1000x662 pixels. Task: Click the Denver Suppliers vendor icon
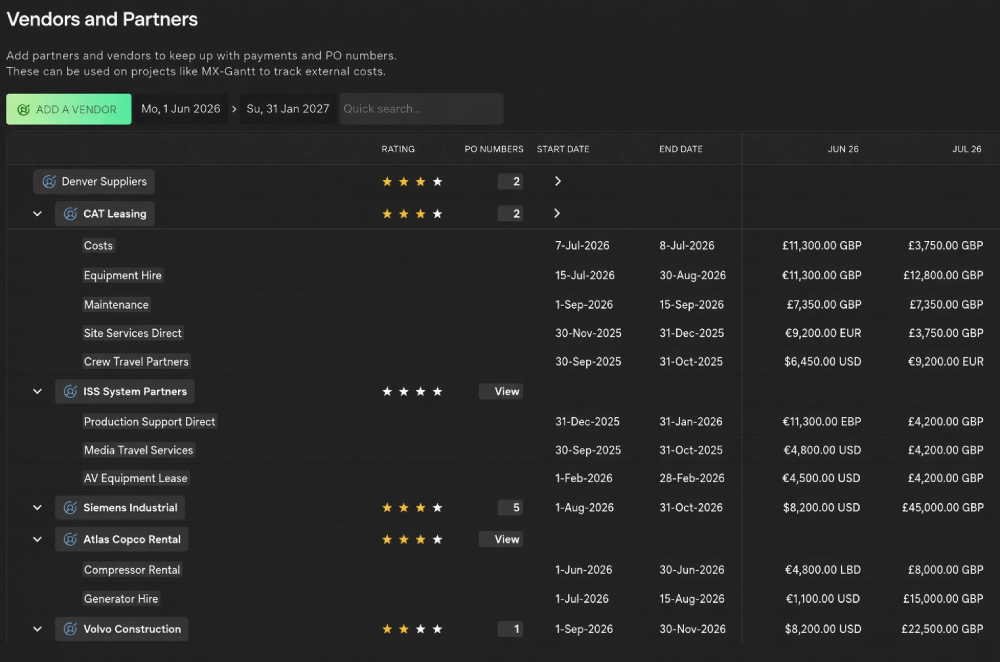49,182
